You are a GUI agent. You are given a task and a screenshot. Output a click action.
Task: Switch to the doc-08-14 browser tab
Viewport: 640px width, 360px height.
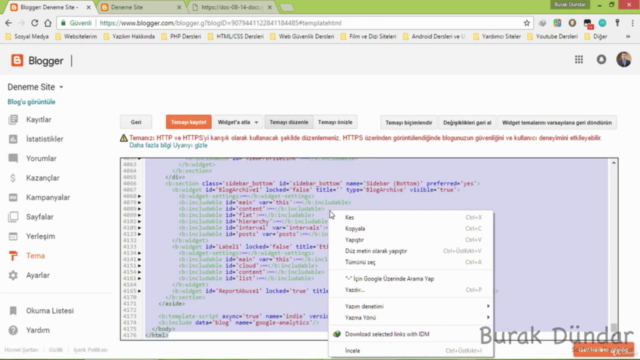[233, 7]
